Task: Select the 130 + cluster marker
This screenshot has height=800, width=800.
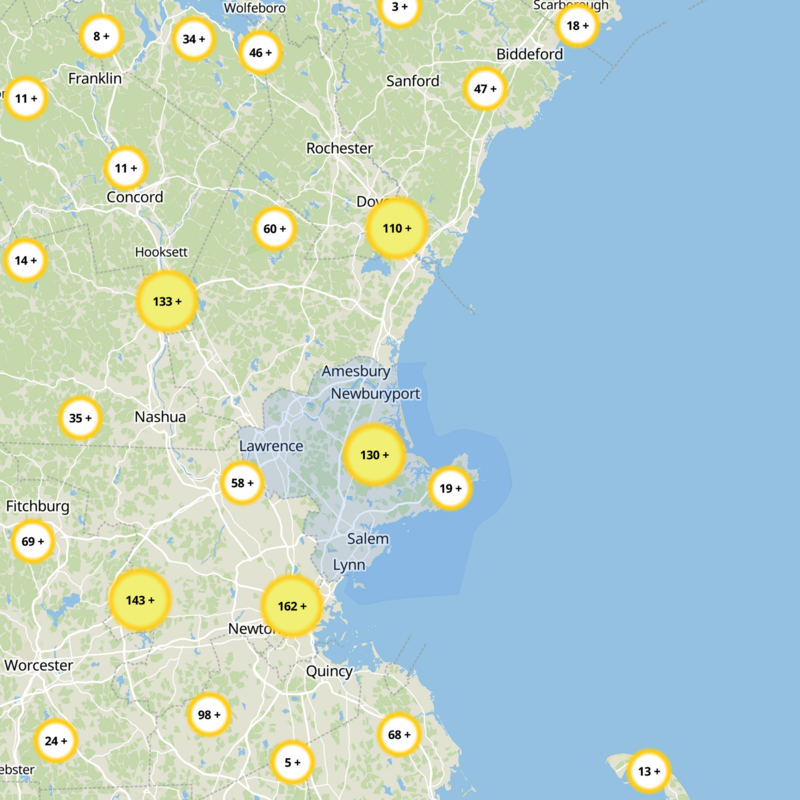Action: coord(374,455)
